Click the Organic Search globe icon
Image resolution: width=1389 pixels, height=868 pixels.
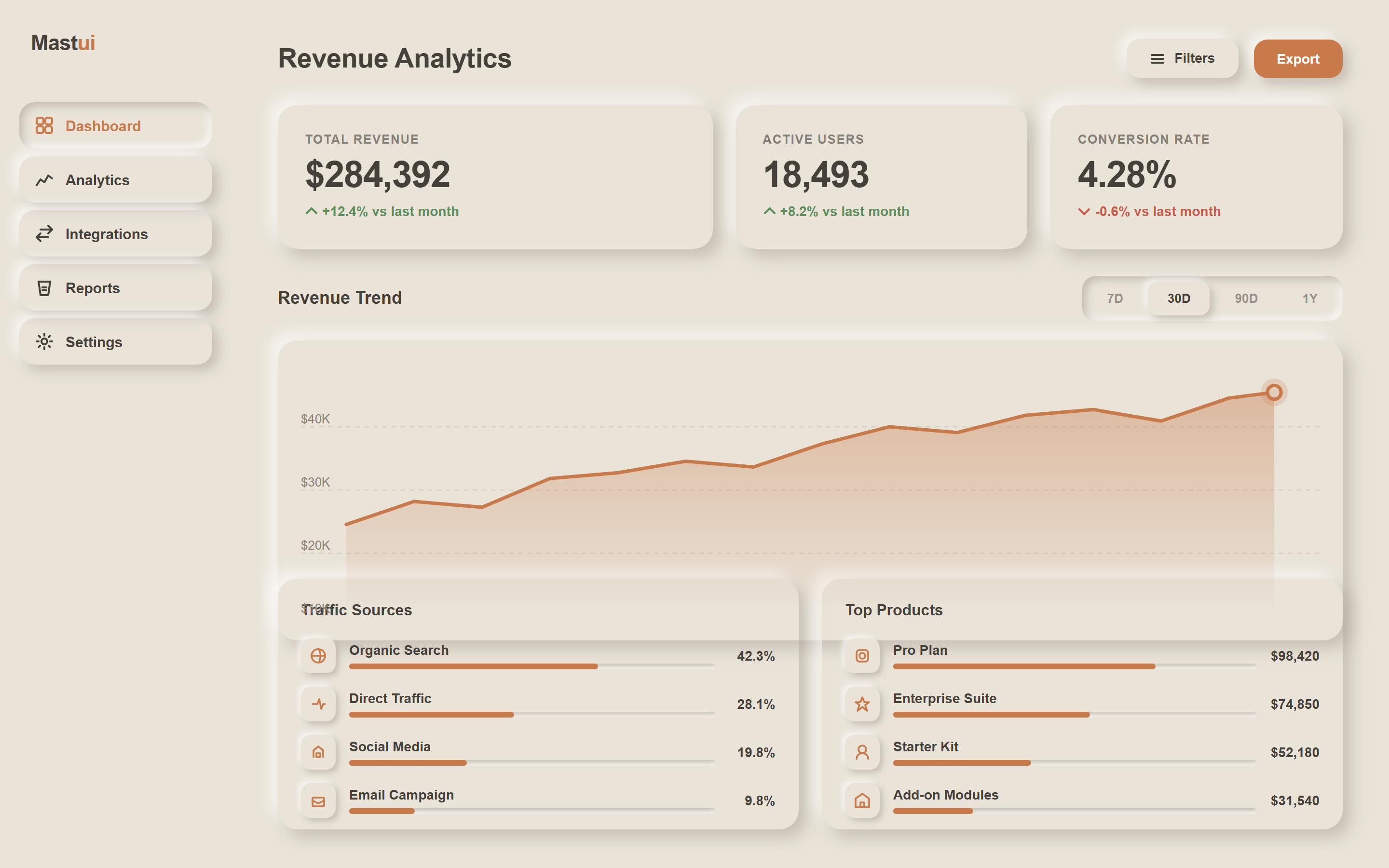coord(318,656)
